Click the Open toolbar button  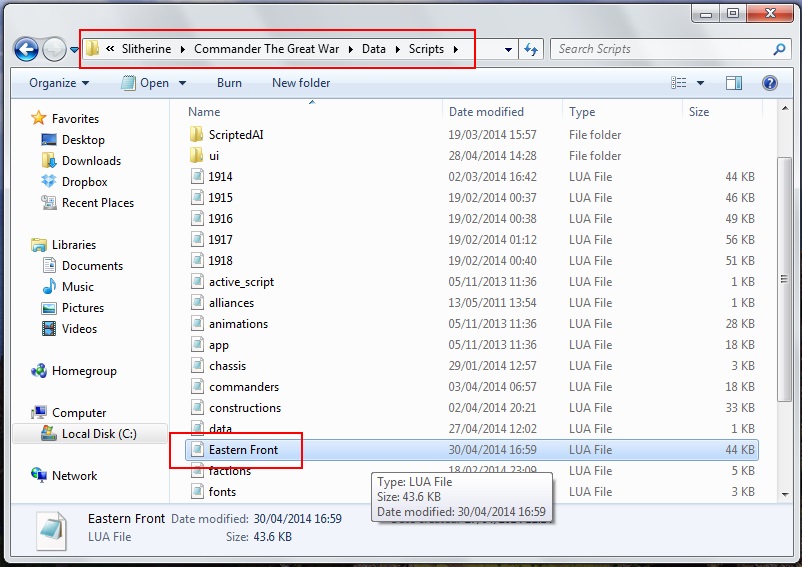pos(145,83)
